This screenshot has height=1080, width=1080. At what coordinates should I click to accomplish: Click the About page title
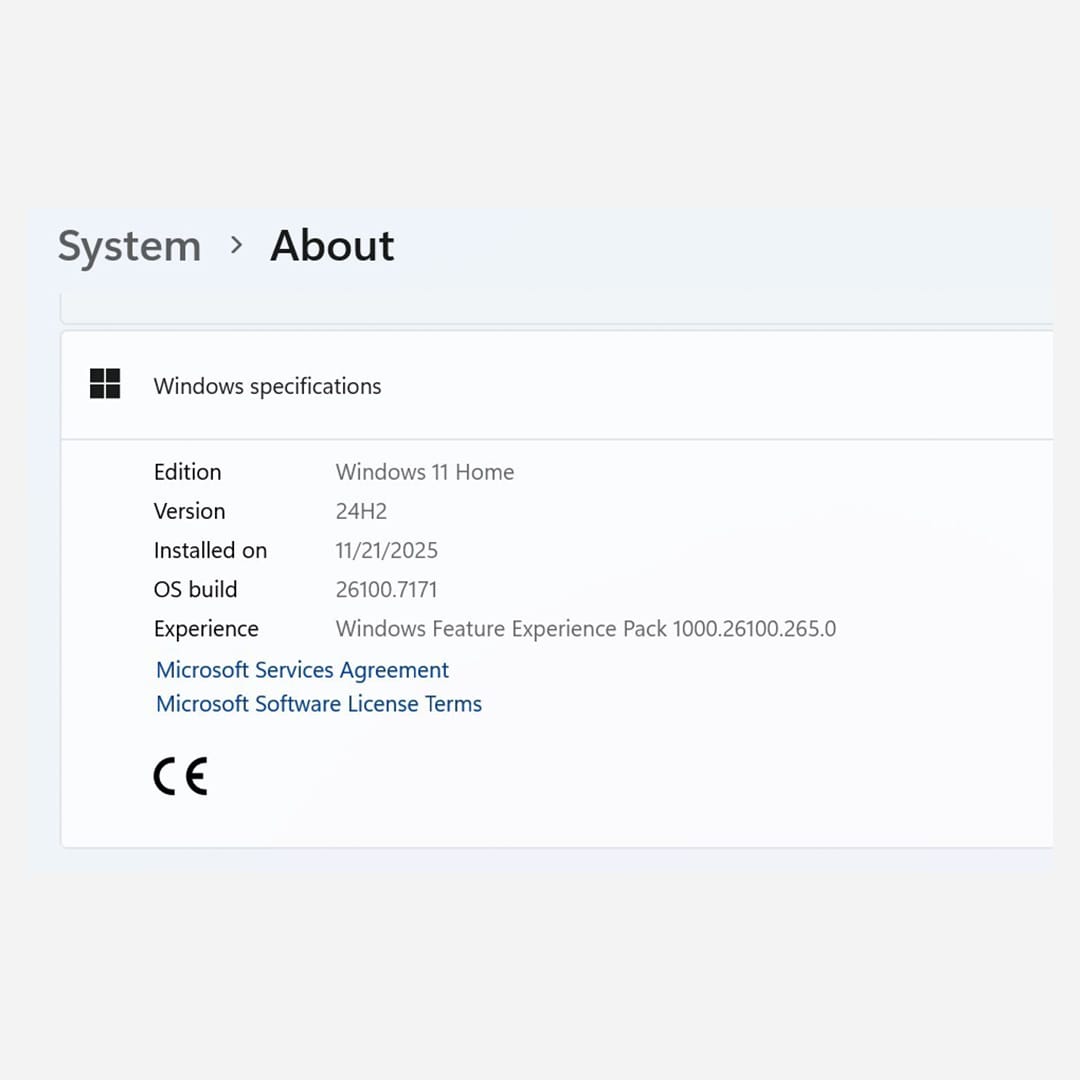(x=332, y=246)
